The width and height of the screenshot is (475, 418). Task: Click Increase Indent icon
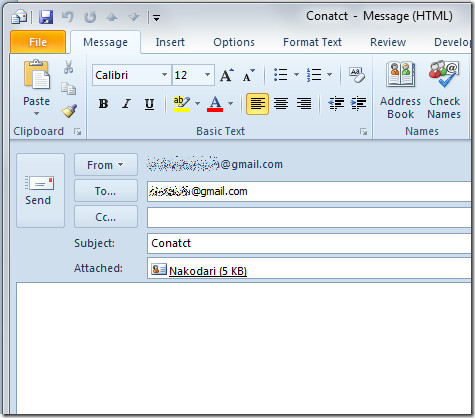pyautogui.click(x=358, y=104)
